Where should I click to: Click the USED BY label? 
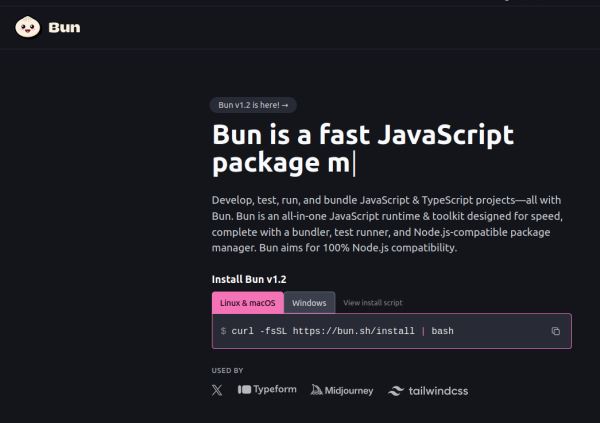click(227, 369)
